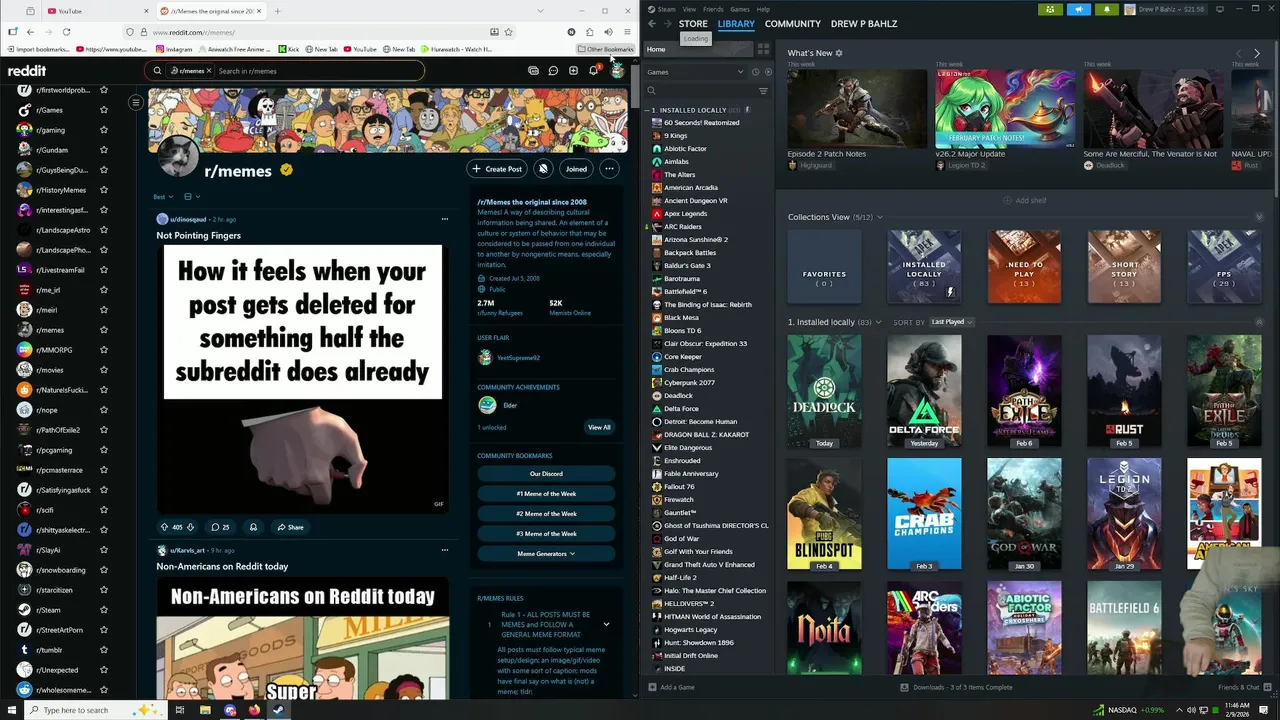The width and height of the screenshot is (1280, 720).
Task: Award the Not Pointing Fingers post
Action: (253, 527)
